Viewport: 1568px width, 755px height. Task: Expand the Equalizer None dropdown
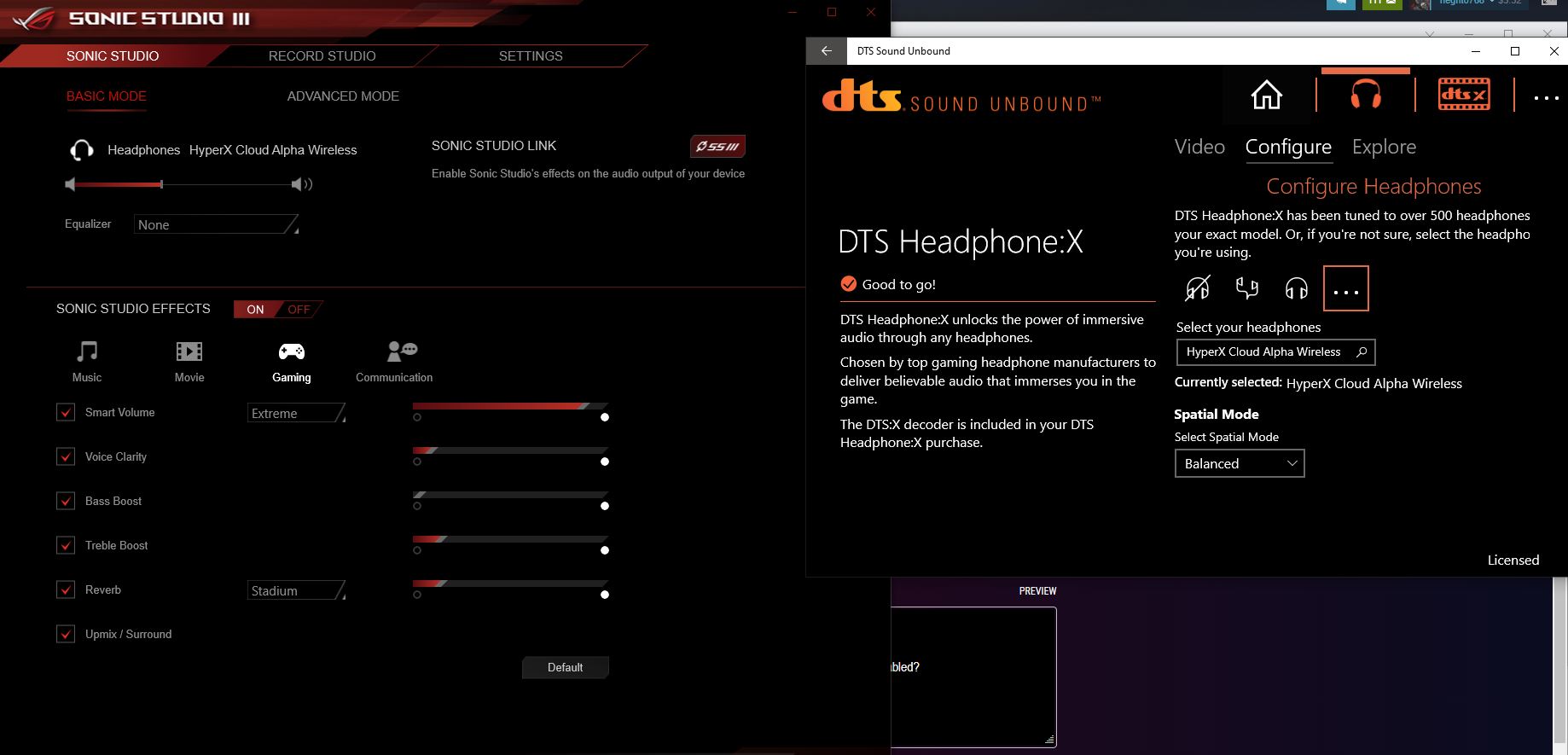pyautogui.click(x=216, y=225)
